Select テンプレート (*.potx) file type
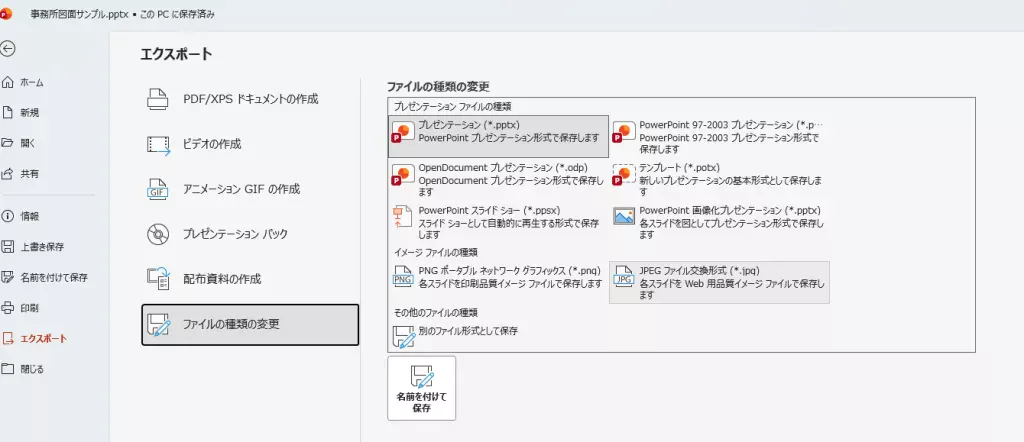Viewport: 1024px width, 442px height. tap(720, 180)
